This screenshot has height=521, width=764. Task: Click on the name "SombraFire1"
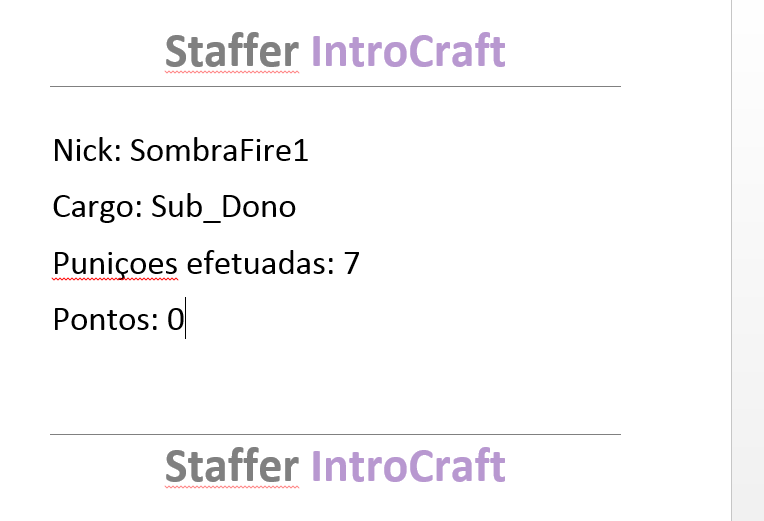219,150
